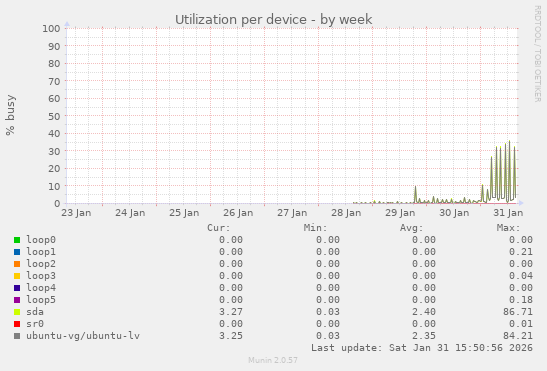Click the 27 Jan x-axis label
The image size is (547, 371).
click(x=292, y=213)
